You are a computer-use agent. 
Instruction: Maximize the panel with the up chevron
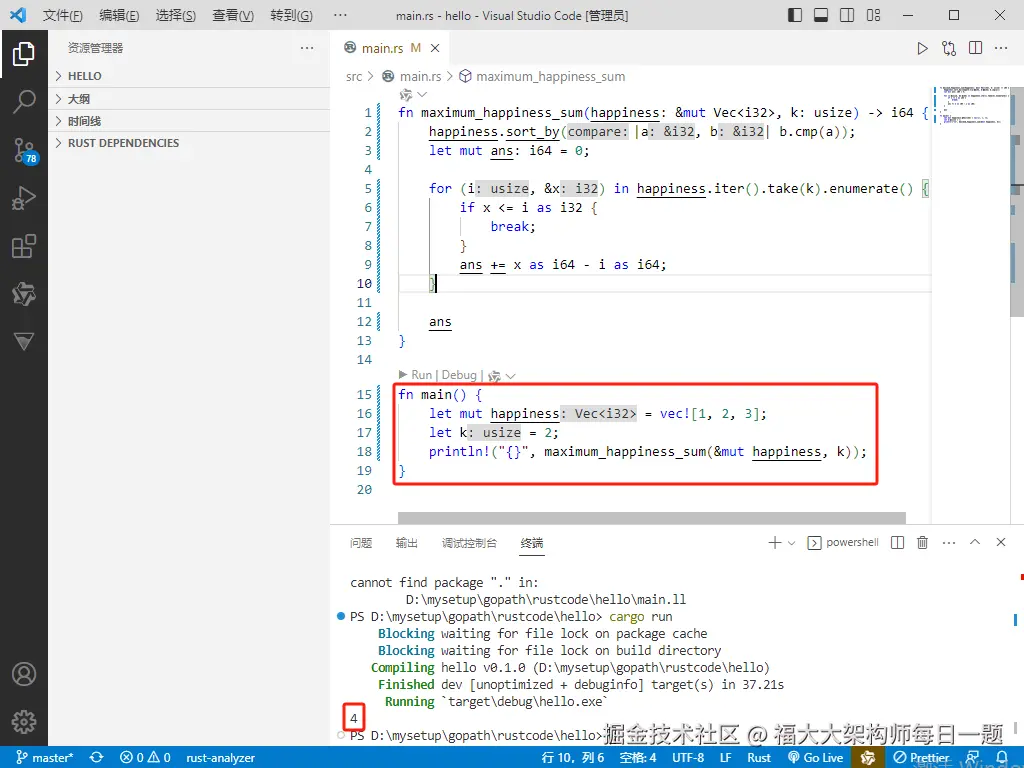point(975,542)
